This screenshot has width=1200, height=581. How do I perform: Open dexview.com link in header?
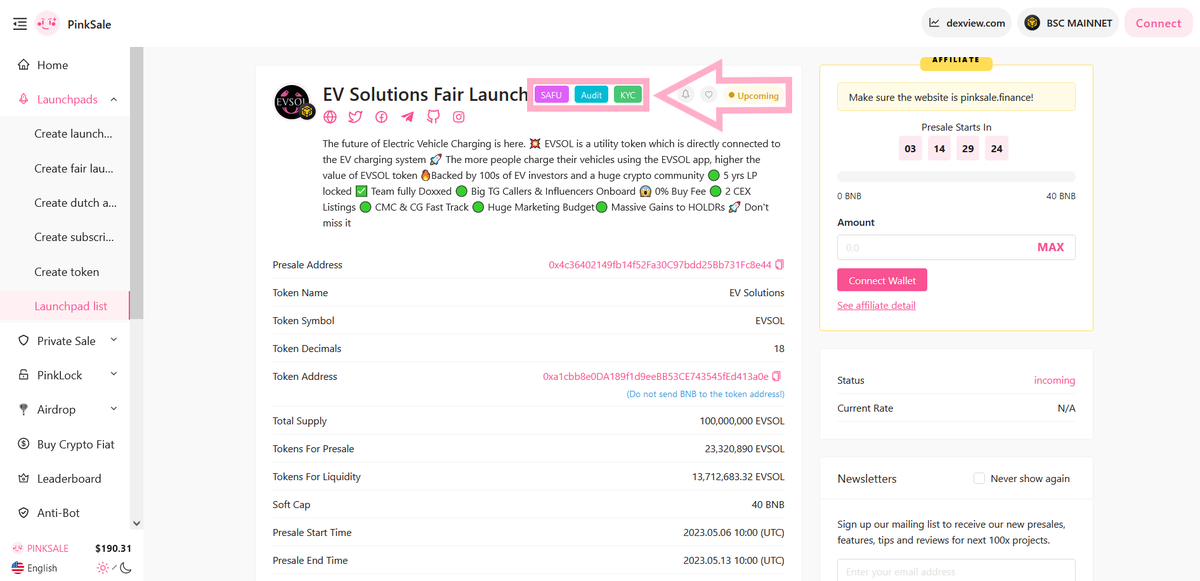click(967, 23)
